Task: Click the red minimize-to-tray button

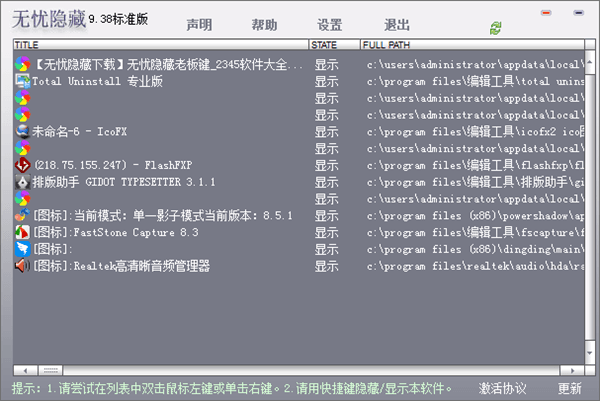Action: pyautogui.click(x=546, y=13)
